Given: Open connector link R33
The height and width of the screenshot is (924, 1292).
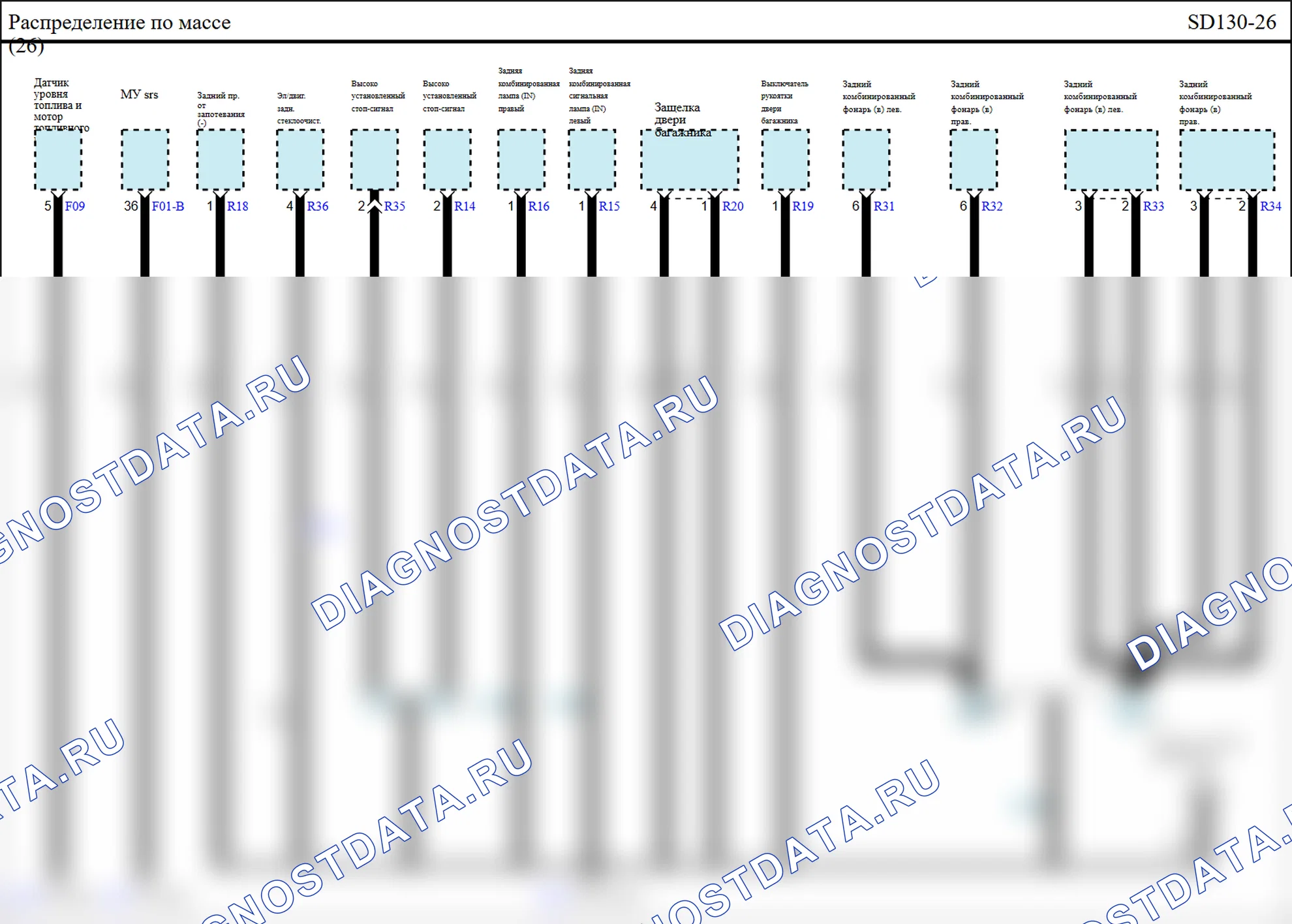Looking at the screenshot, I should pyautogui.click(x=1154, y=206).
